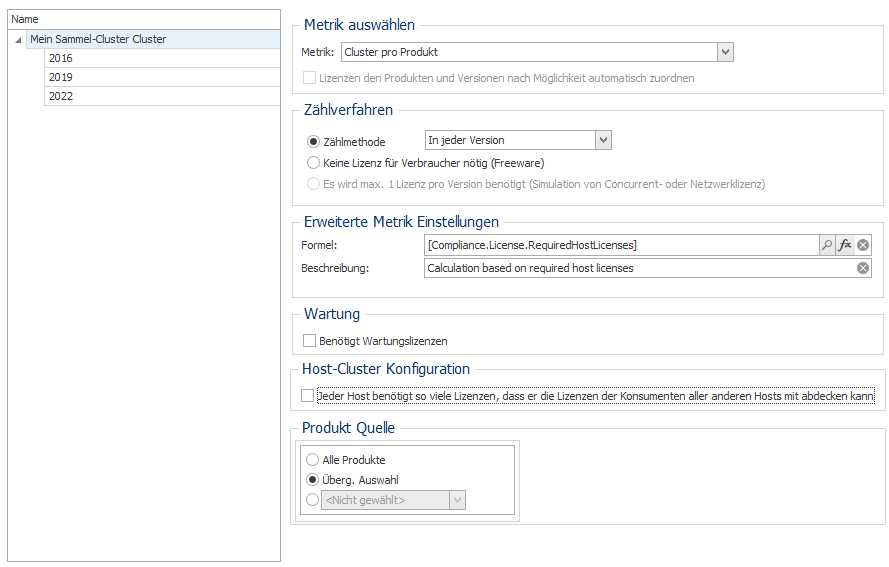Open the fx formula editor icon
This screenshot has height=567, width=889.
pos(845,245)
